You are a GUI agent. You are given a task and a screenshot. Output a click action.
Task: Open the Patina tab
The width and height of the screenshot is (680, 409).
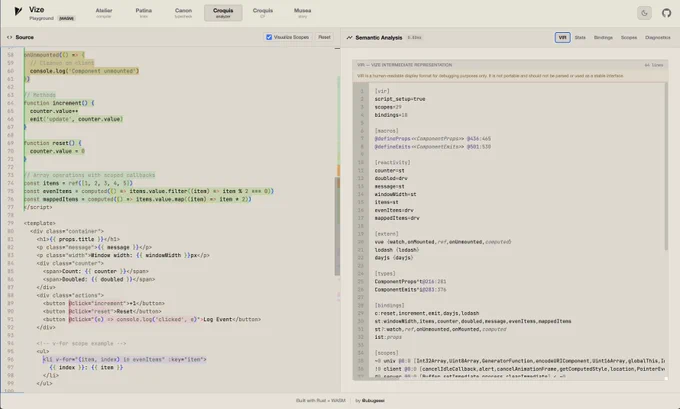point(144,13)
